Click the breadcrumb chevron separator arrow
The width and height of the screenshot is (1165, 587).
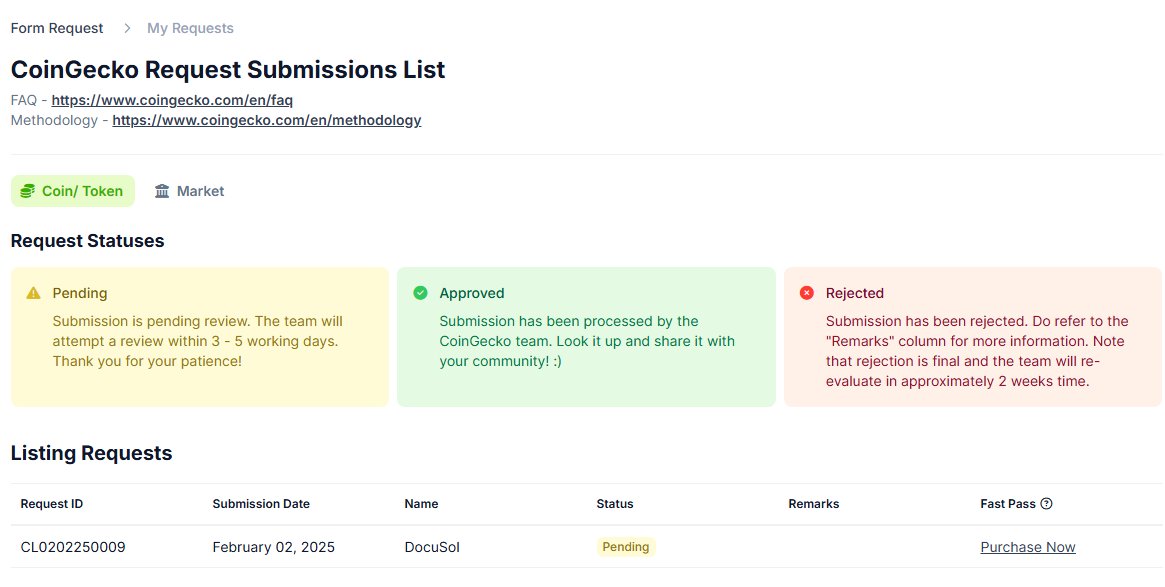127,28
